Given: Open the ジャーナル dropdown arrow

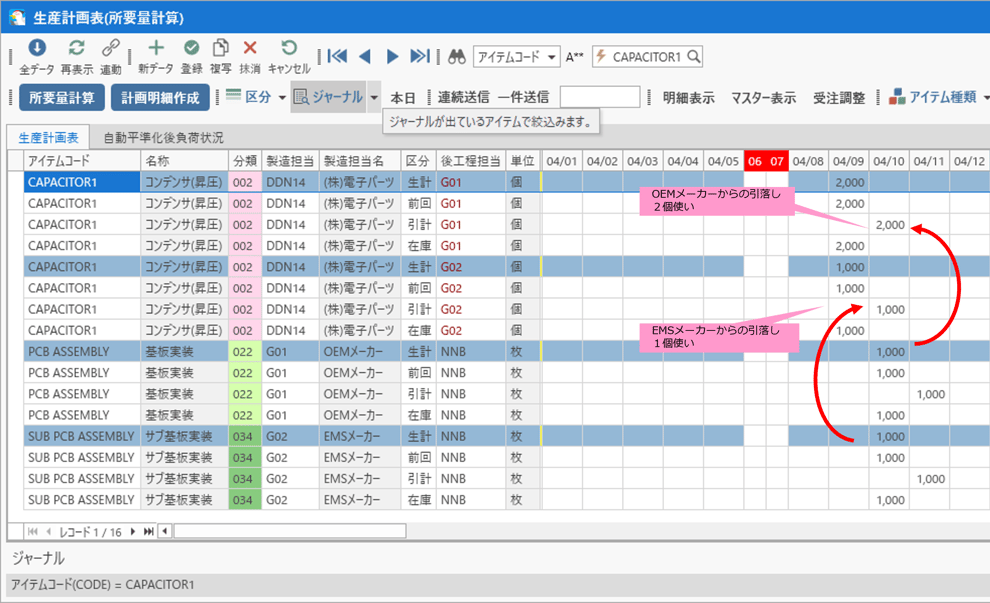Looking at the screenshot, I should tap(374, 98).
